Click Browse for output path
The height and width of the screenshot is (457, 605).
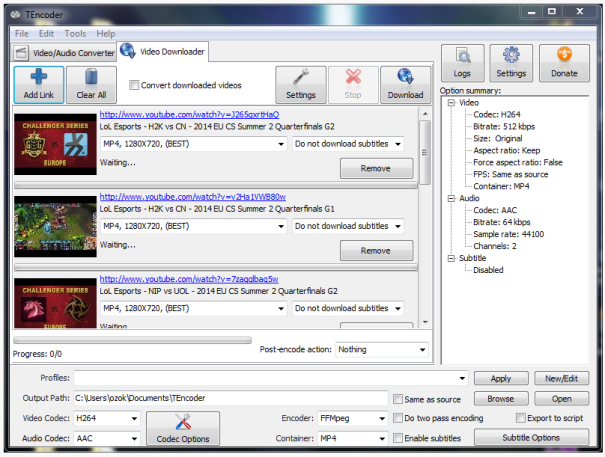501,399
